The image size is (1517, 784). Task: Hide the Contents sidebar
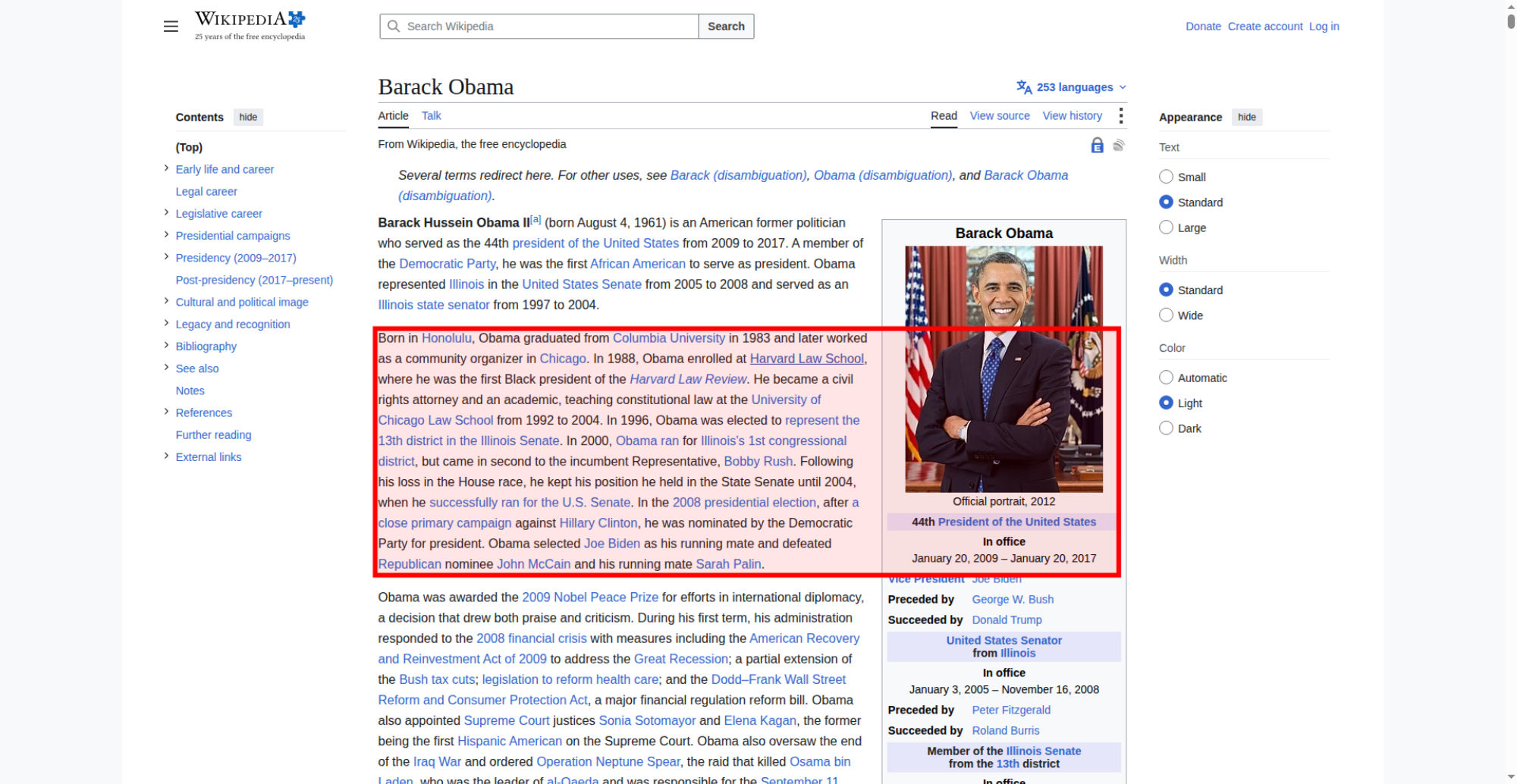click(x=248, y=117)
